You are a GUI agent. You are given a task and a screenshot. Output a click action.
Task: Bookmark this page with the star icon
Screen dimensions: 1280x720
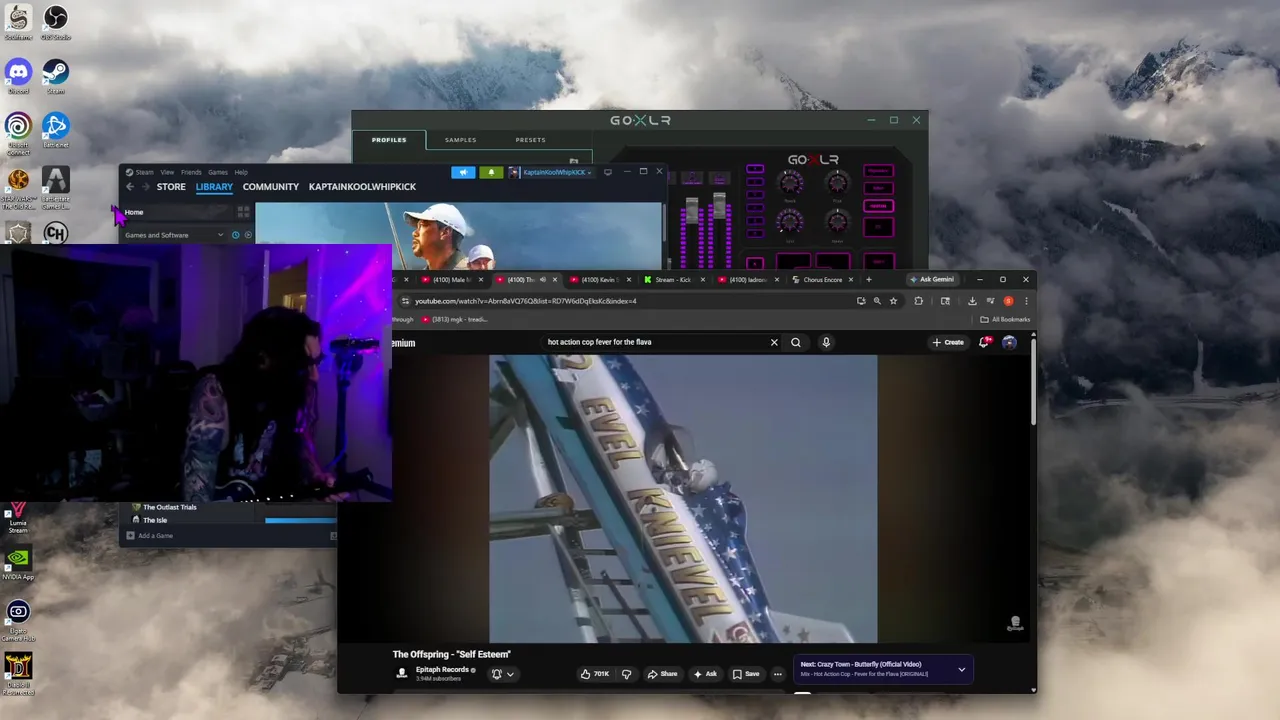pyautogui.click(x=893, y=301)
